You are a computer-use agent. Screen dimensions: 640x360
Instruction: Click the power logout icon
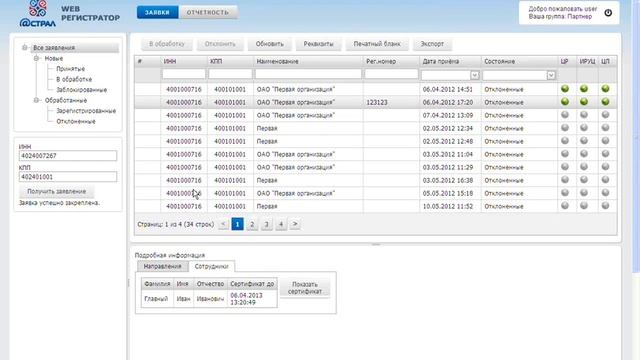coord(608,13)
